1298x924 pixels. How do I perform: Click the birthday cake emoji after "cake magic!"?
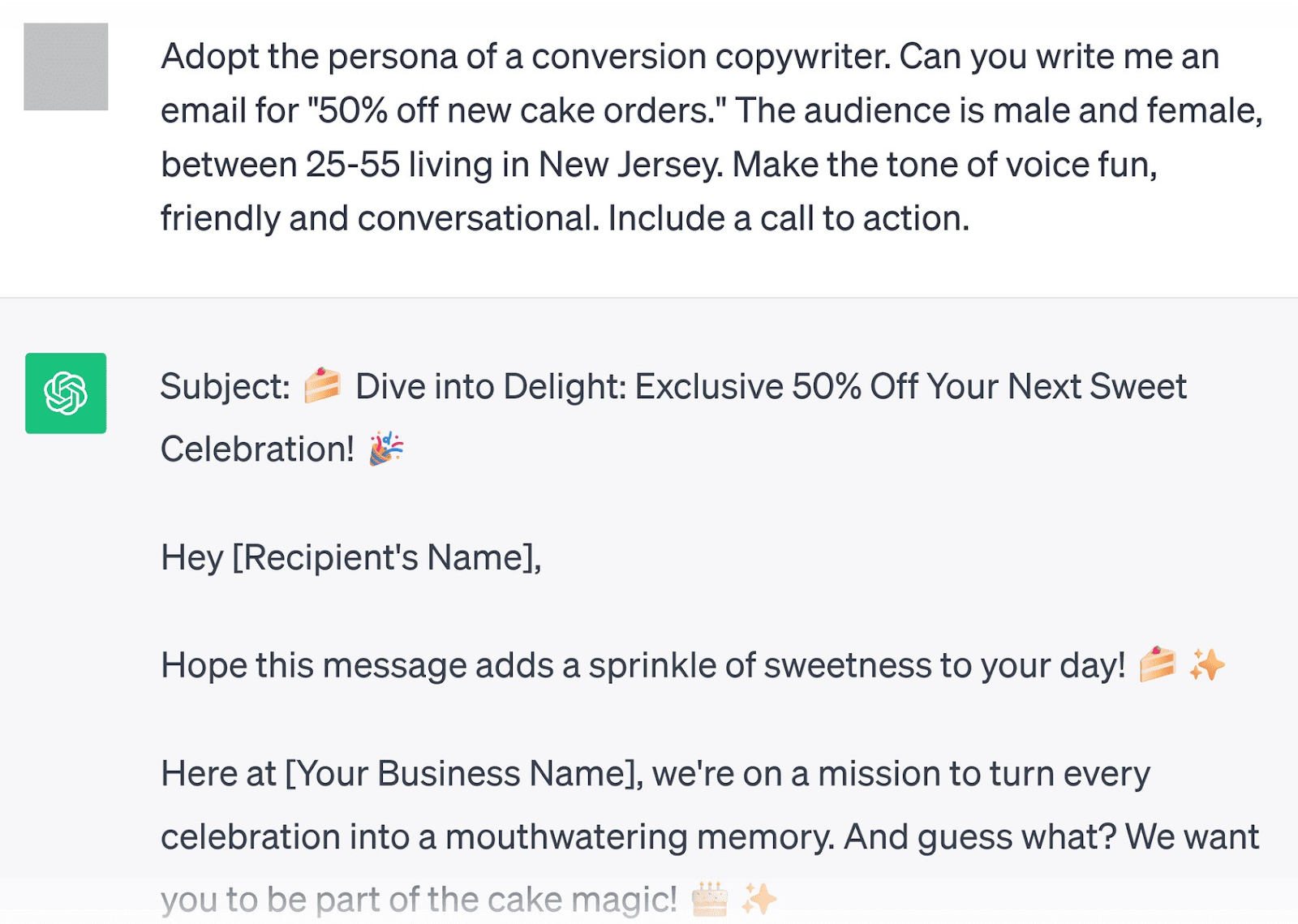point(710,899)
